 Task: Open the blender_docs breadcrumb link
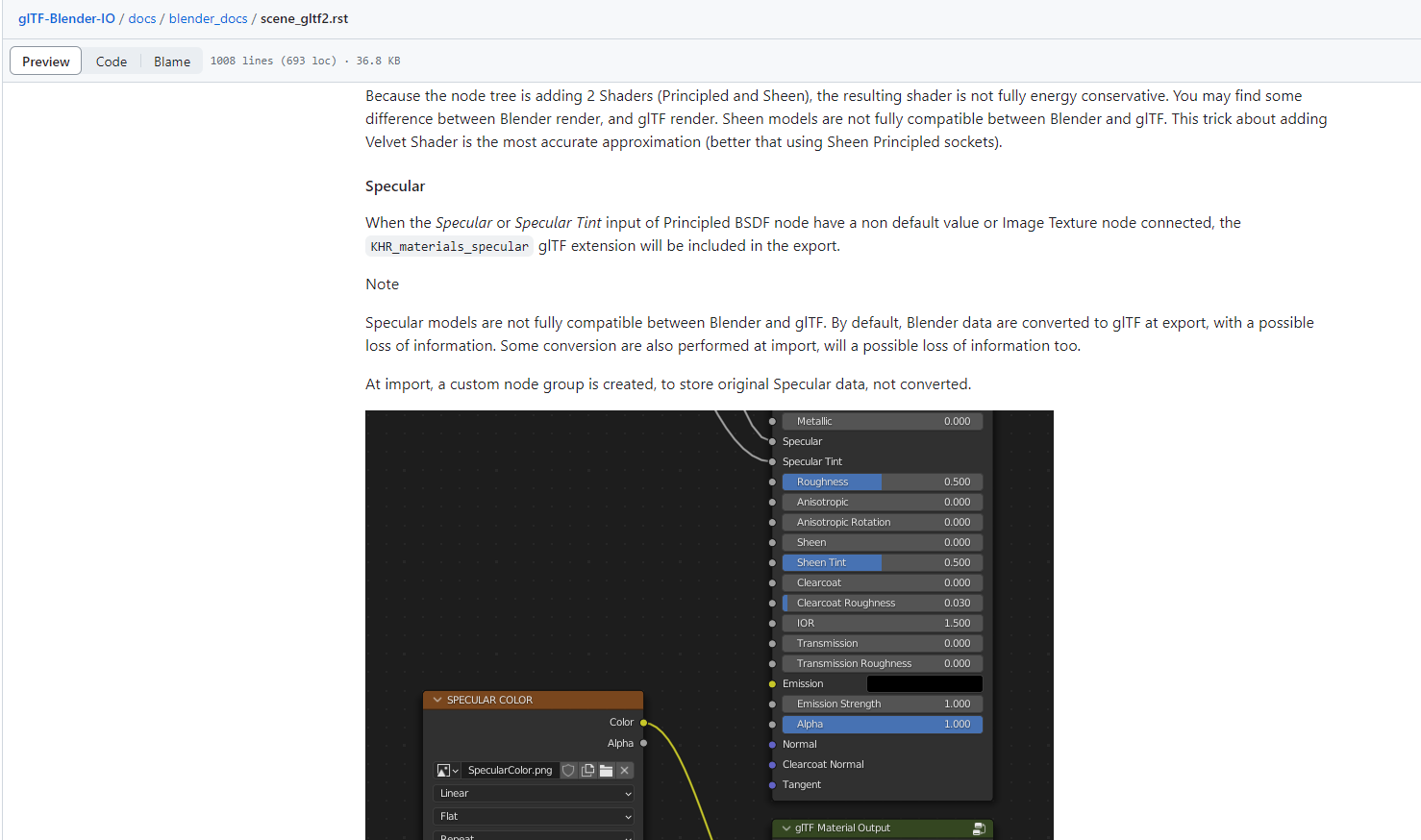tap(208, 18)
